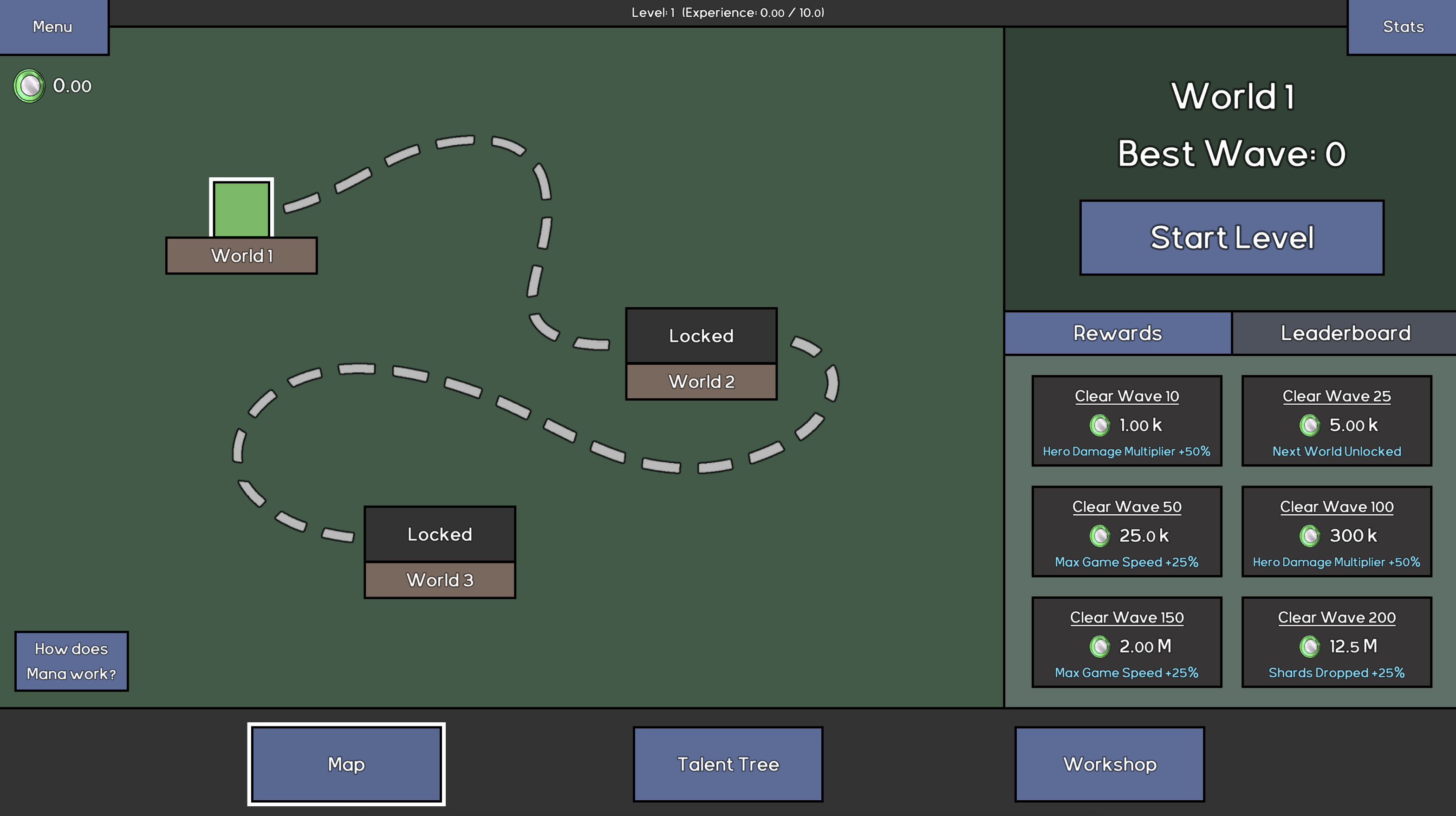Click mana icon in Clear Wave 25 reward
The image size is (1456, 816).
[1309, 425]
